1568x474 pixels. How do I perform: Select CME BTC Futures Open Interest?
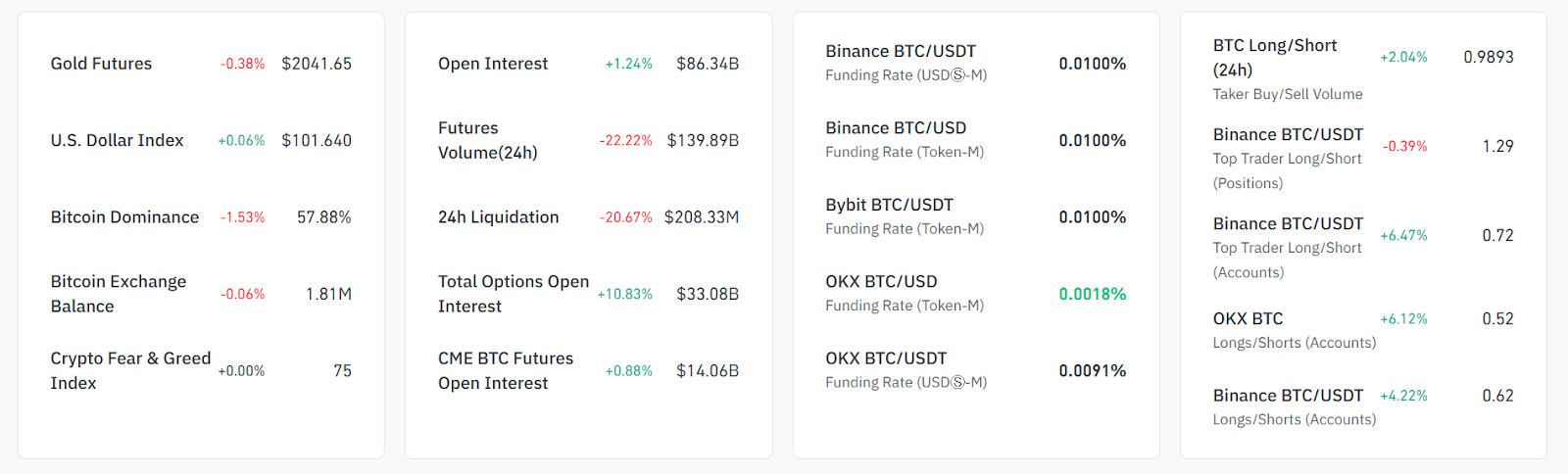click(x=506, y=370)
